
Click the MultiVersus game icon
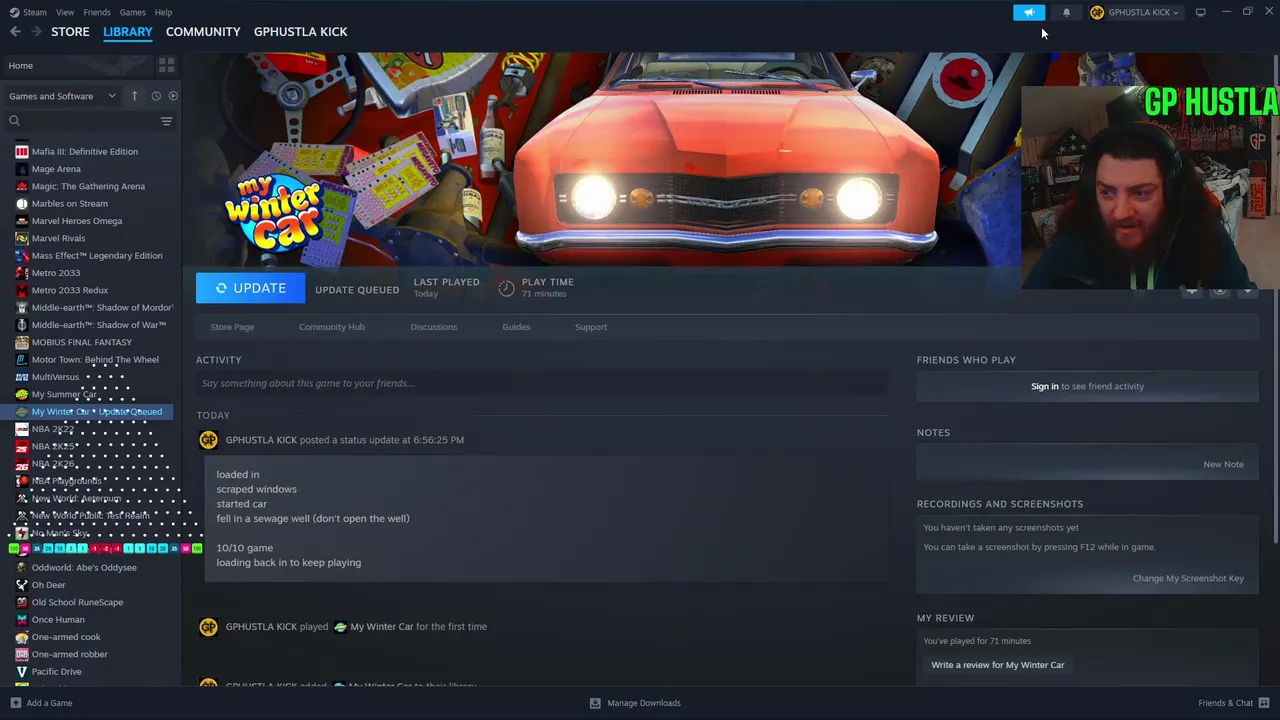click(22, 377)
